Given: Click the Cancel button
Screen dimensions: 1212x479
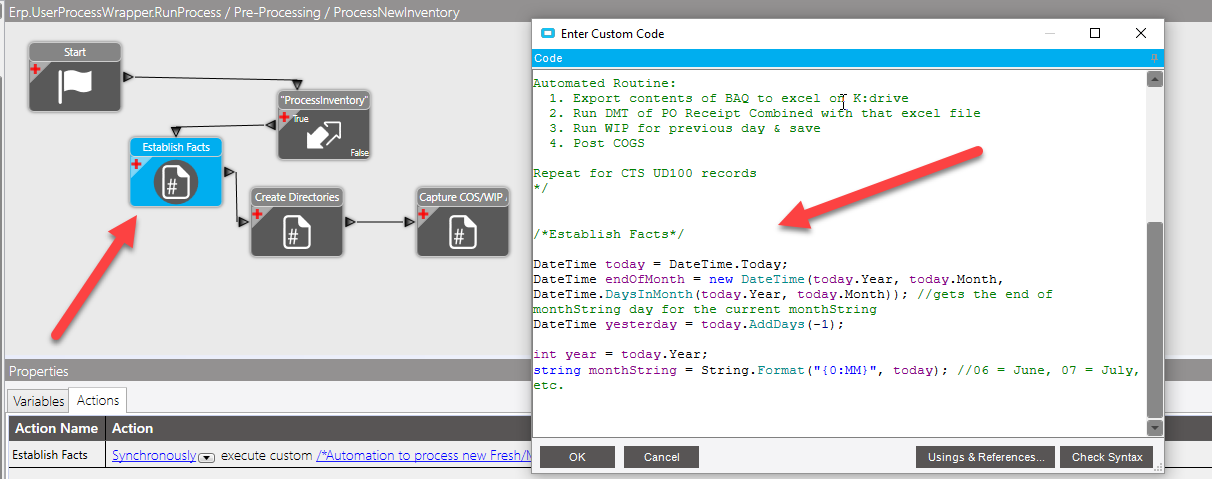Looking at the screenshot, I should point(661,457).
